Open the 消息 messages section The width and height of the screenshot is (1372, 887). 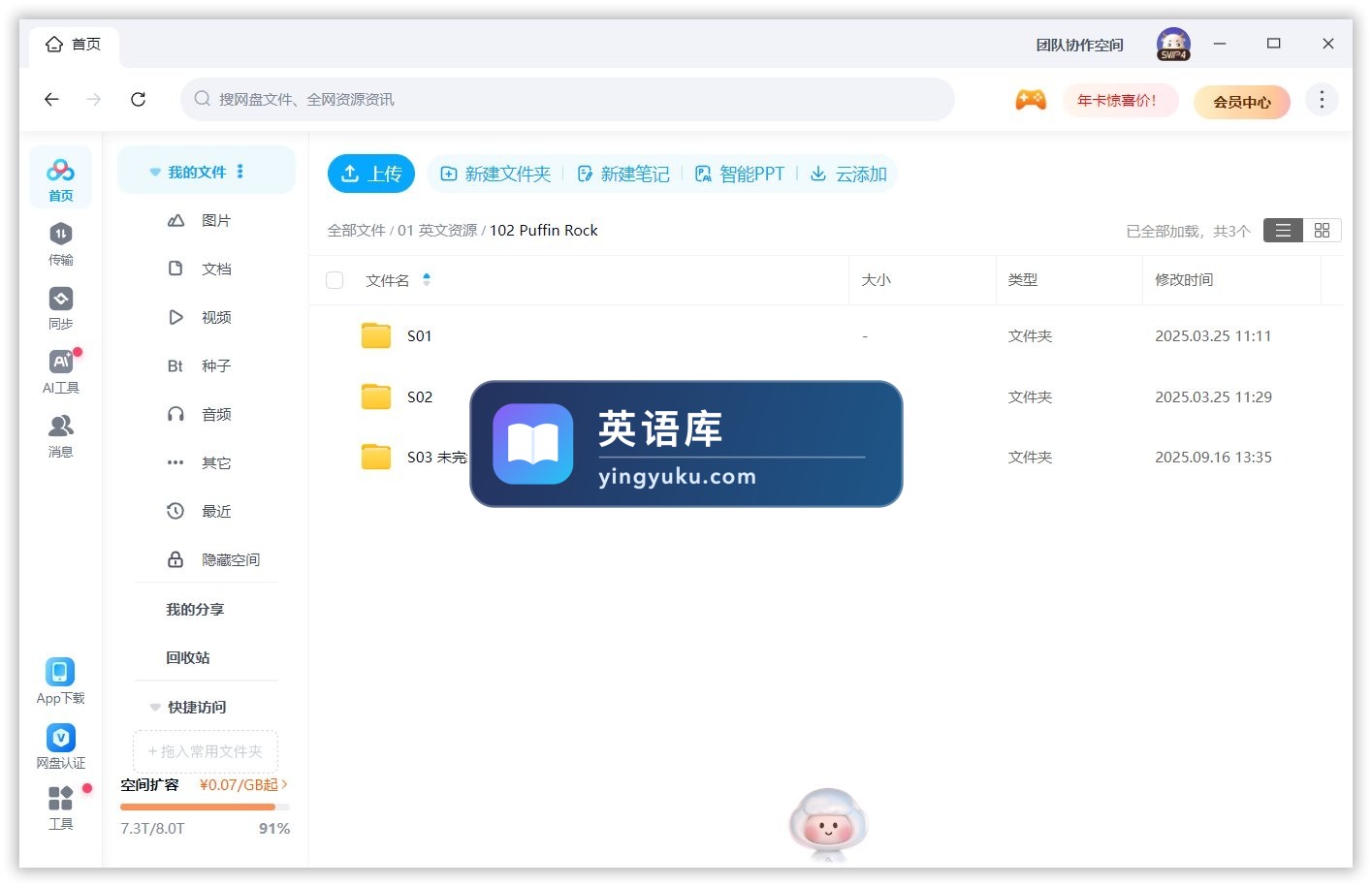(x=60, y=435)
